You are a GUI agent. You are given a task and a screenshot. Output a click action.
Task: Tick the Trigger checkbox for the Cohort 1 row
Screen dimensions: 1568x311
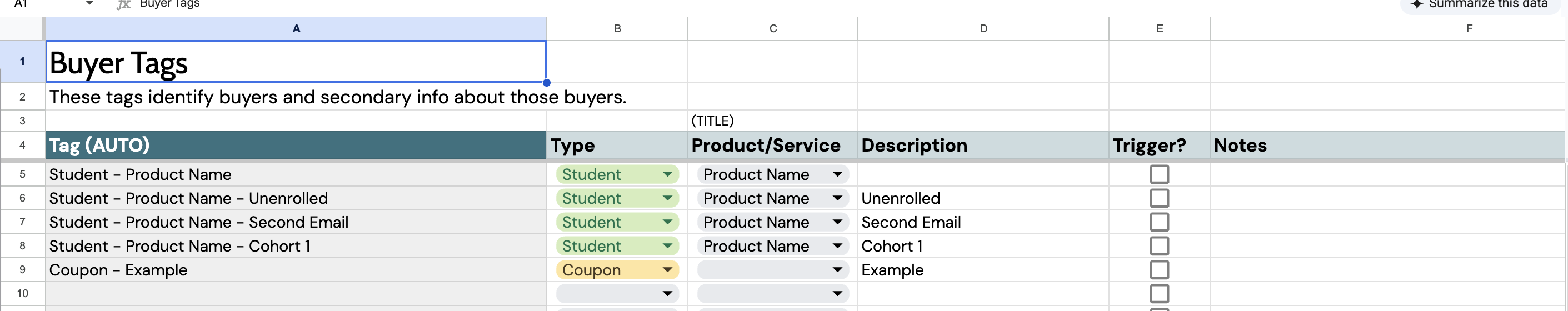pos(1159,246)
